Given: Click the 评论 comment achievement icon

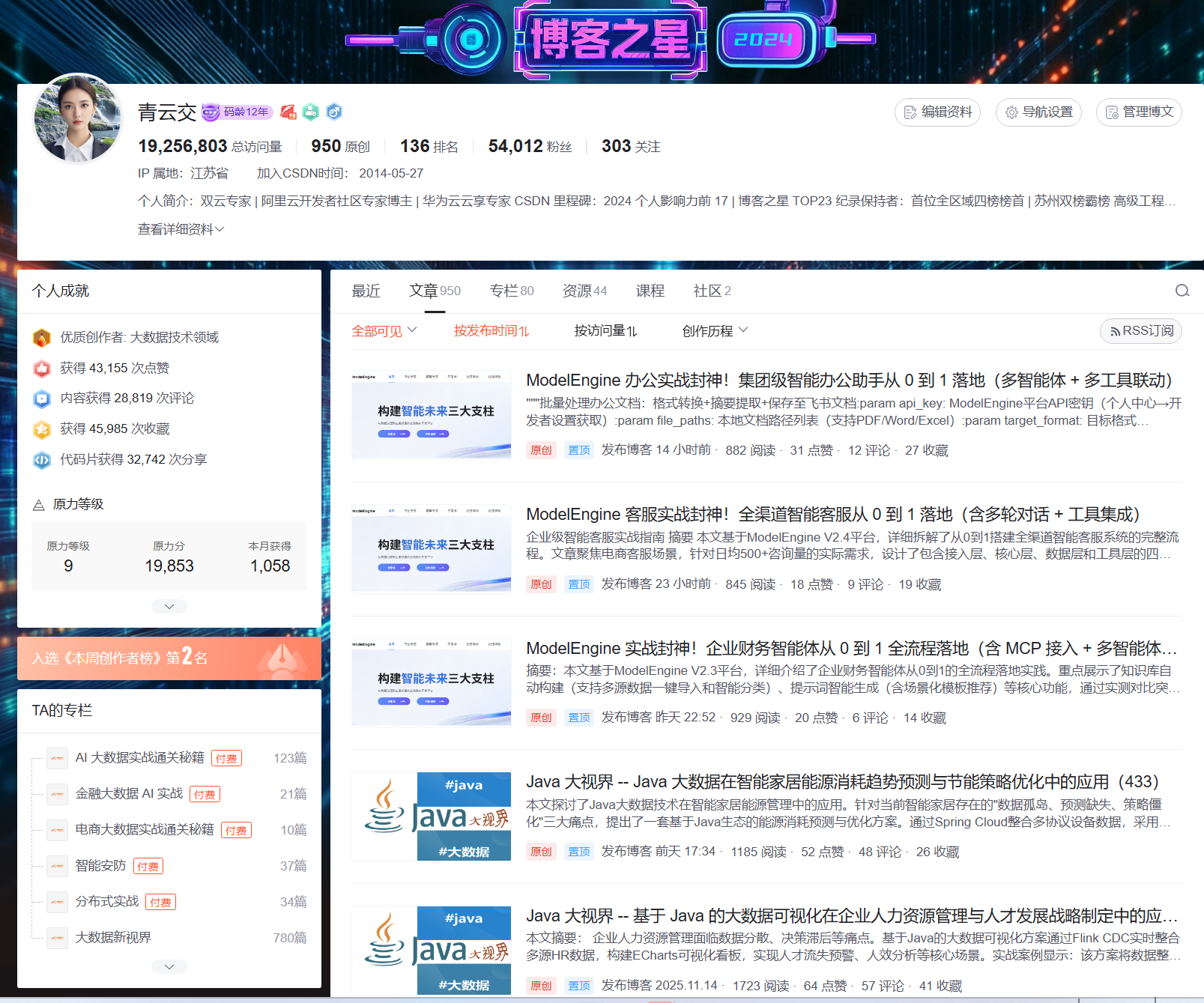Looking at the screenshot, I should tap(42, 399).
